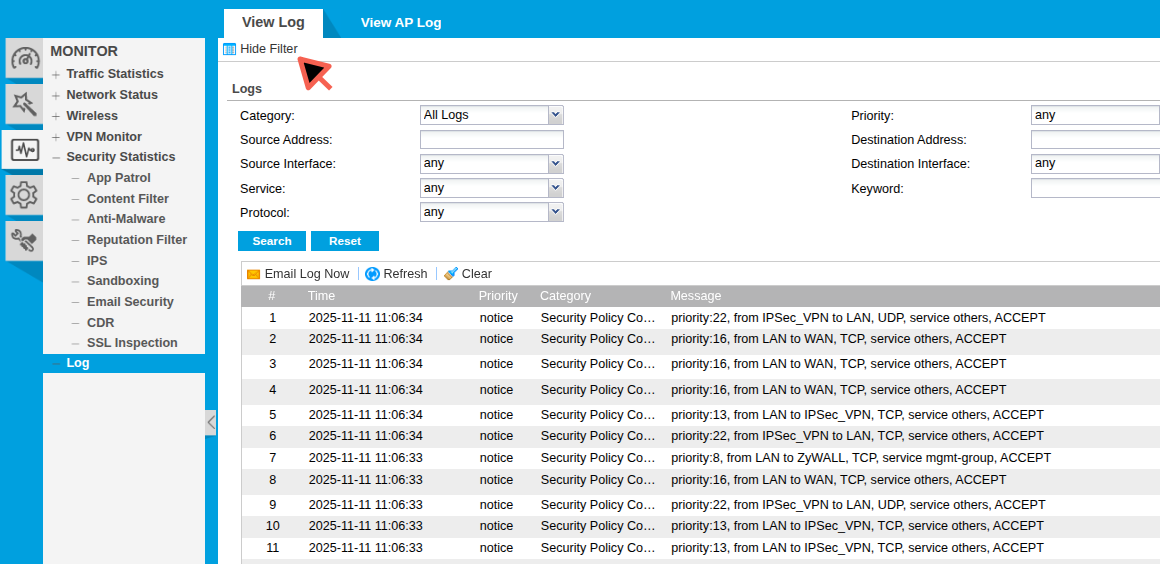Click the Email Log Now envelope icon
The image size is (1160, 564).
point(253,274)
